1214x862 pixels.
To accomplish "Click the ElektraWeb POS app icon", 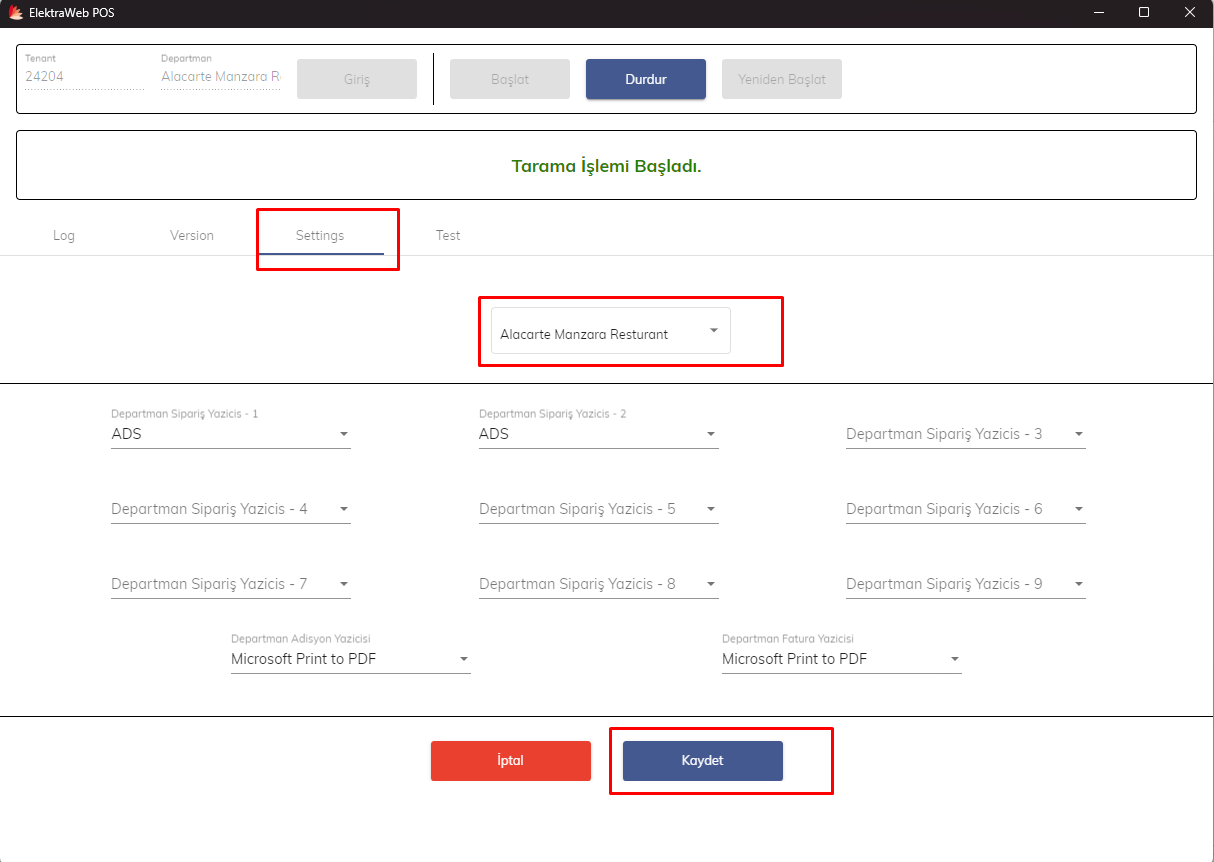I will coord(15,12).
